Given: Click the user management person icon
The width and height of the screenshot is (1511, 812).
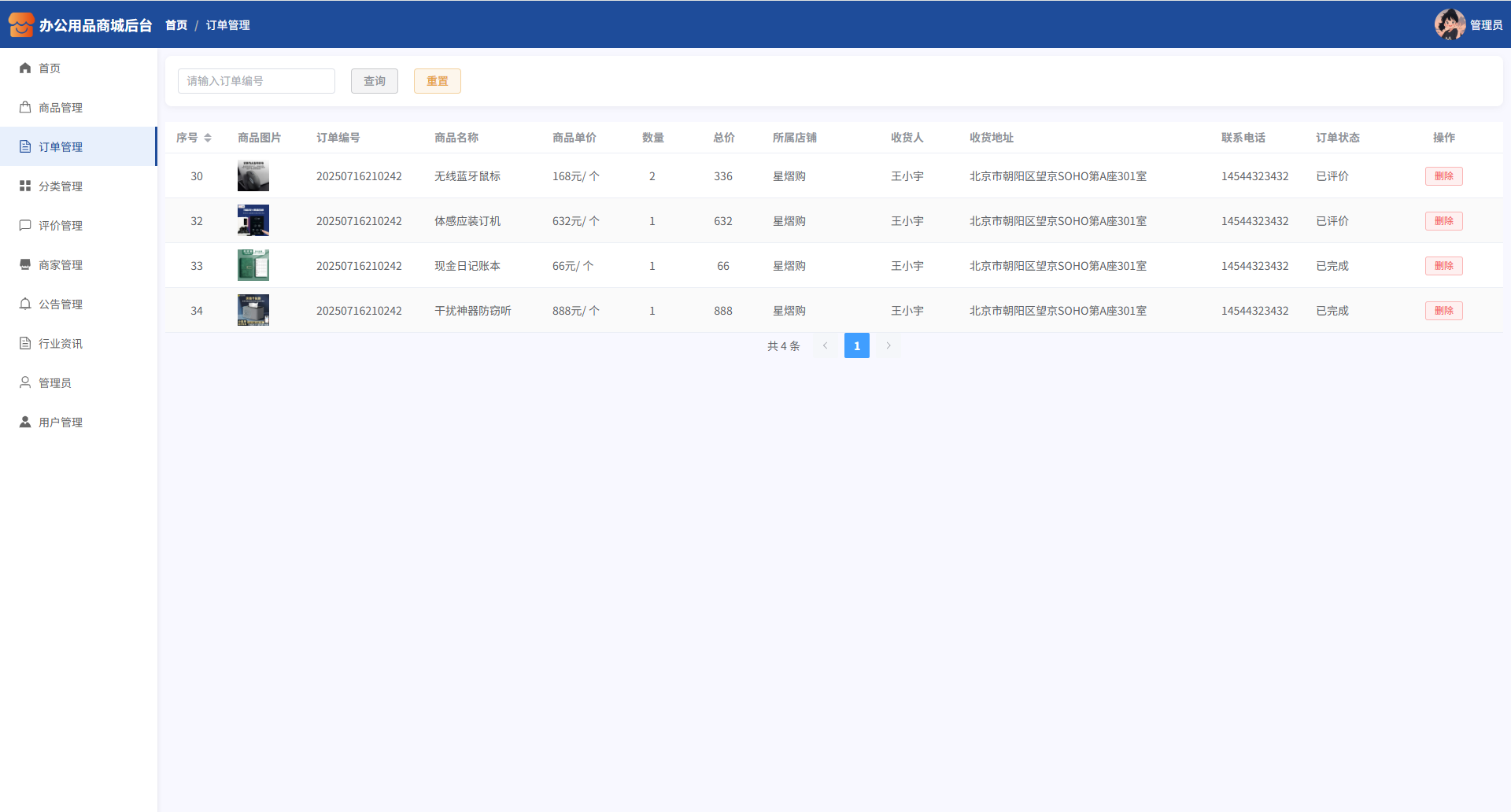Looking at the screenshot, I should [25, 423].
